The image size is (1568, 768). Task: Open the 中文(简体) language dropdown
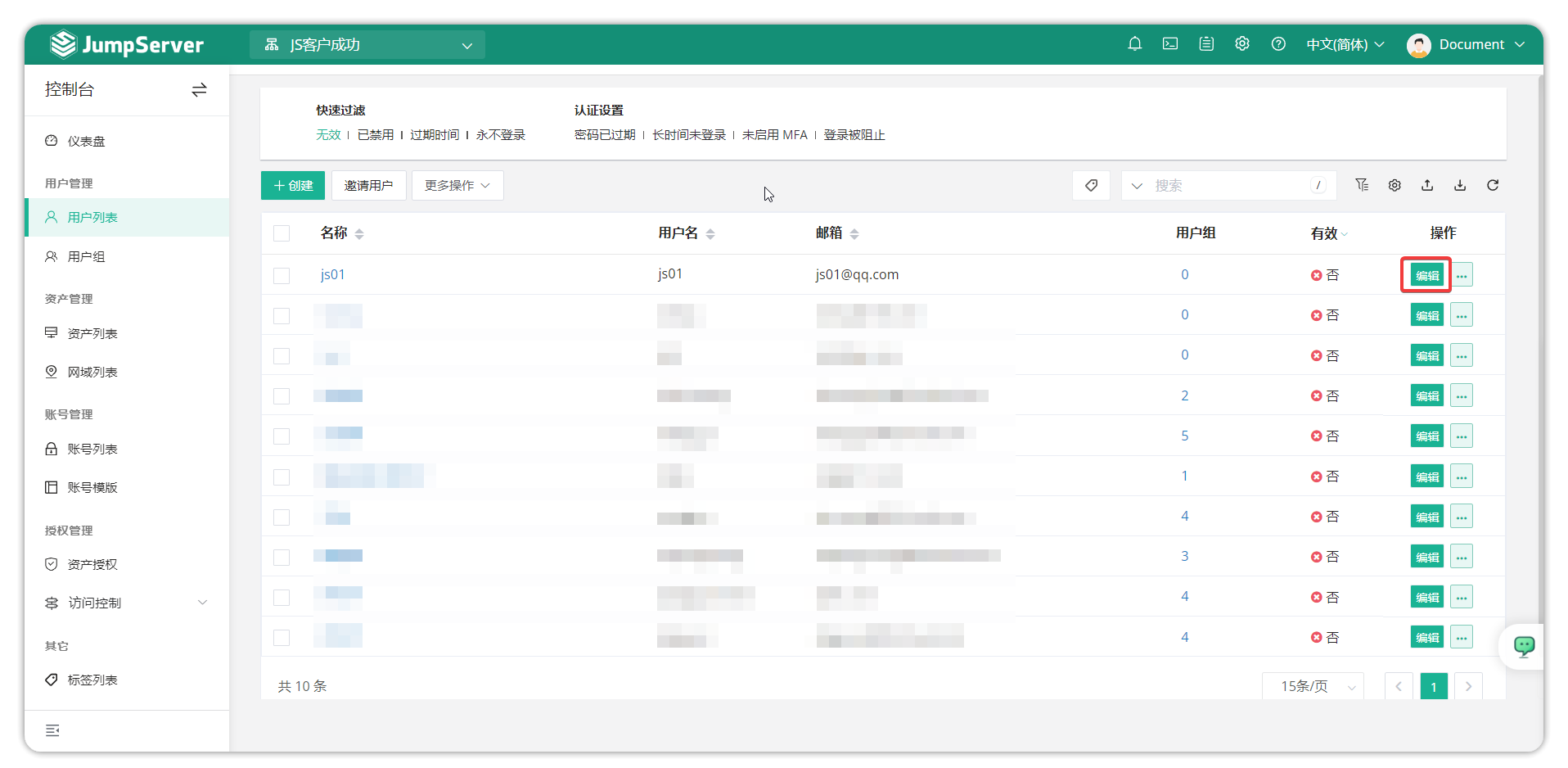(x=1345, y=44)
